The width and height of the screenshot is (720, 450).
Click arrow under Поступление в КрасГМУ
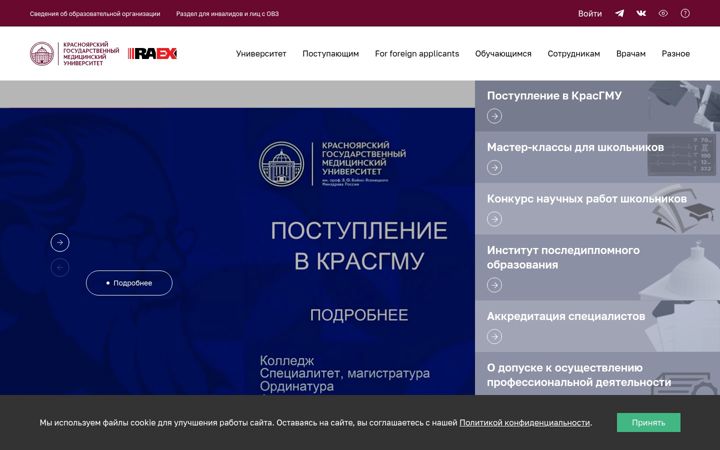pos(495,116)
